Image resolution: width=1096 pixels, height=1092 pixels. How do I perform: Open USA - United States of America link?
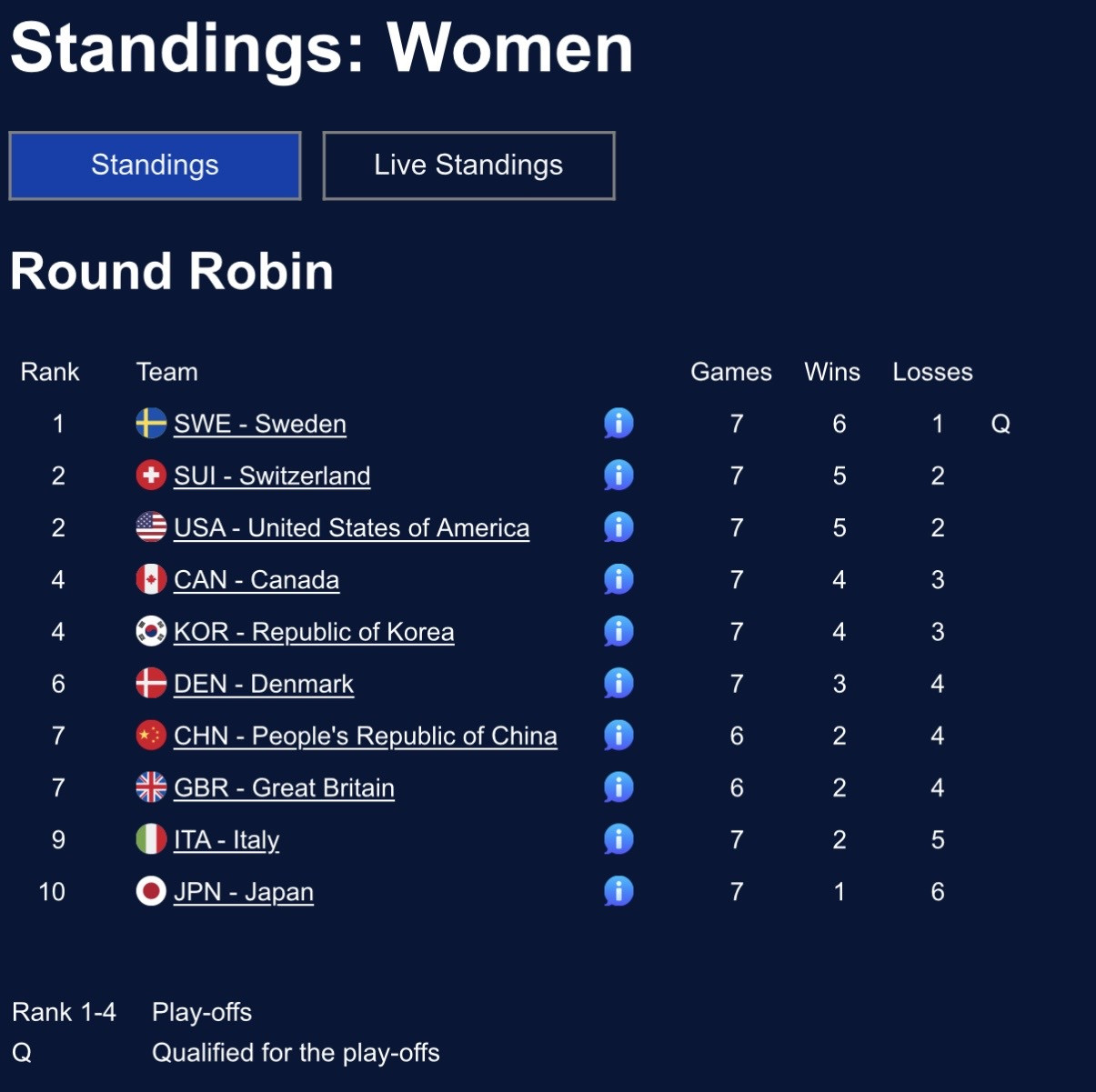point(351,528)
